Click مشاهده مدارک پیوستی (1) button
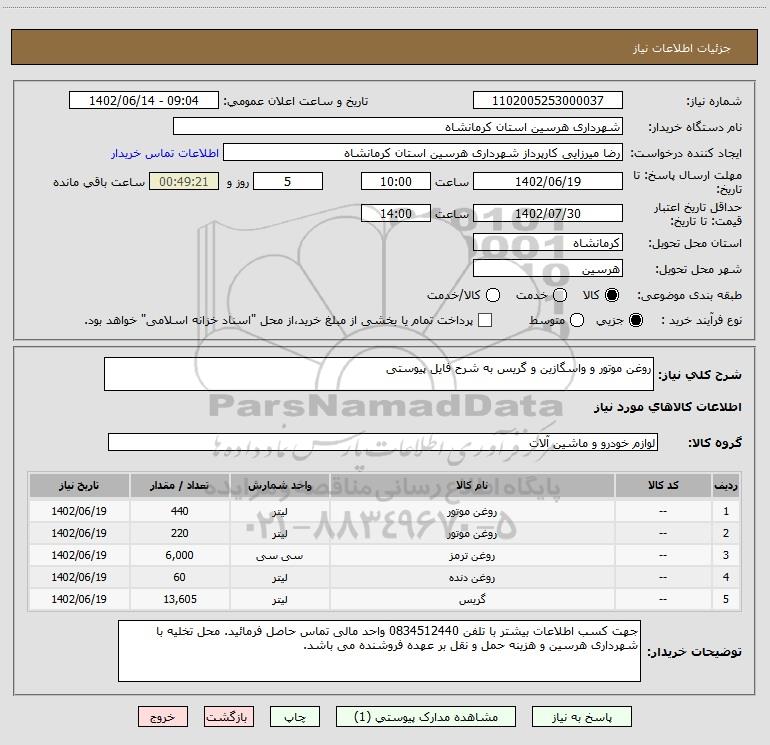The width and height of the screenshot is (770, 745). [x=426, y=717]
